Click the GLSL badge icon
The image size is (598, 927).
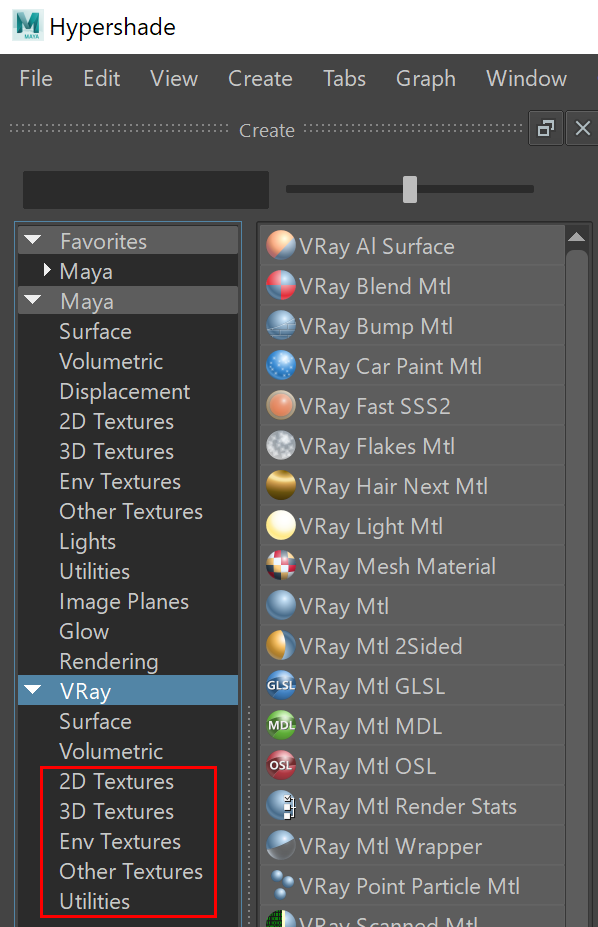281,686
